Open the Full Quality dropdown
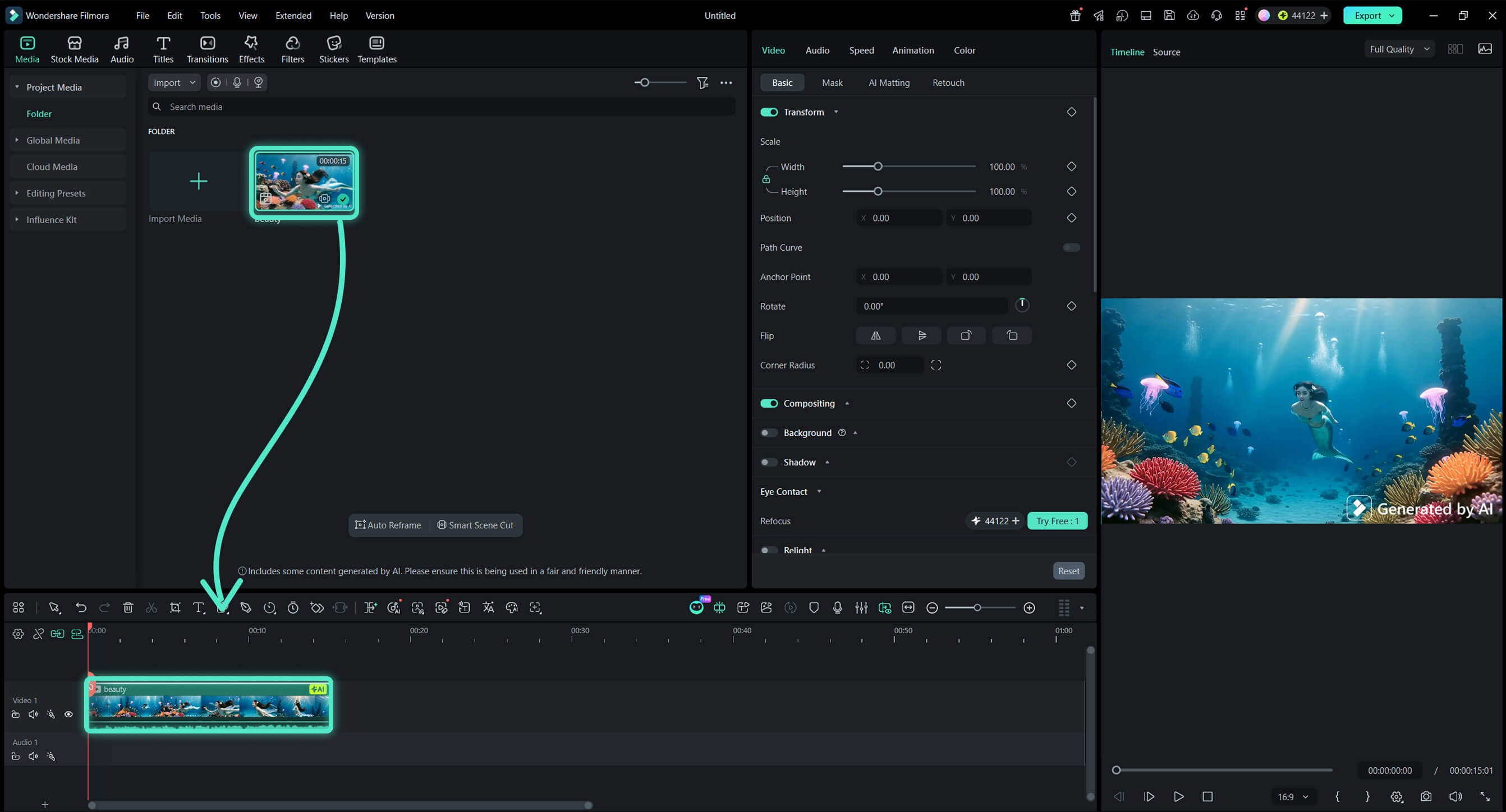 1399,49
